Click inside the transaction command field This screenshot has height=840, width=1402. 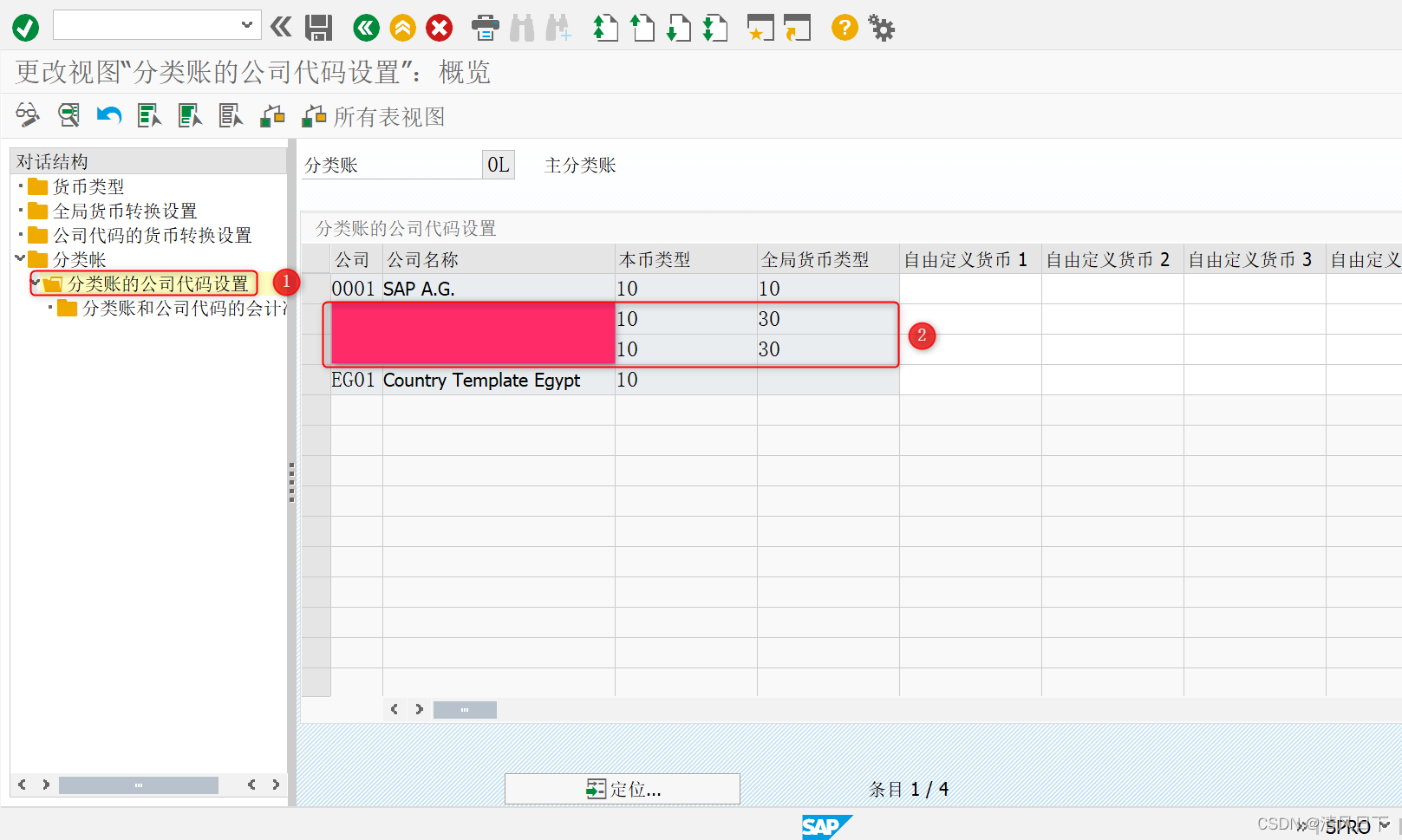tap(146, 25)
